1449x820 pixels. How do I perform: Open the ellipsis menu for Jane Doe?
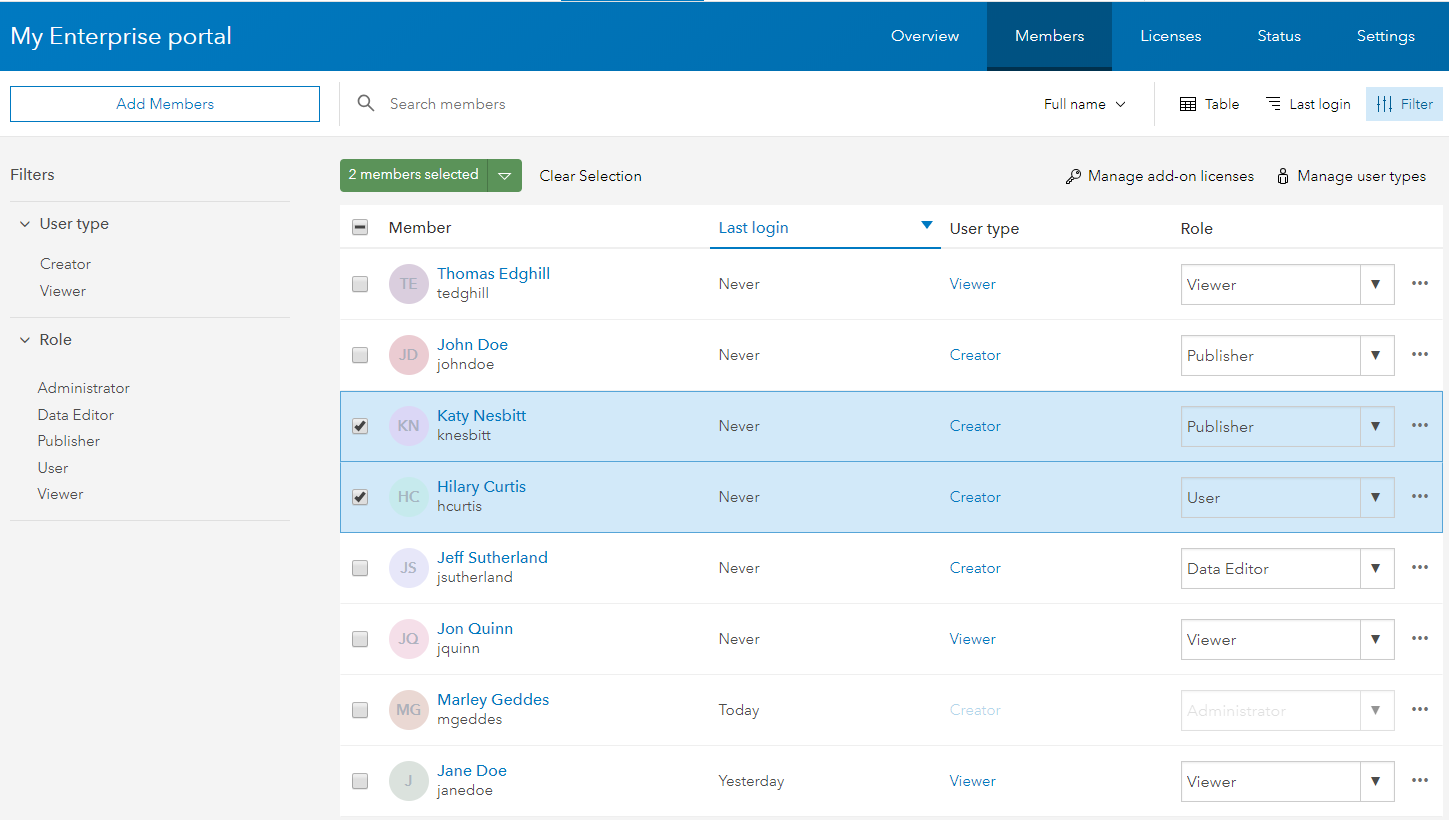point(1419,780)
